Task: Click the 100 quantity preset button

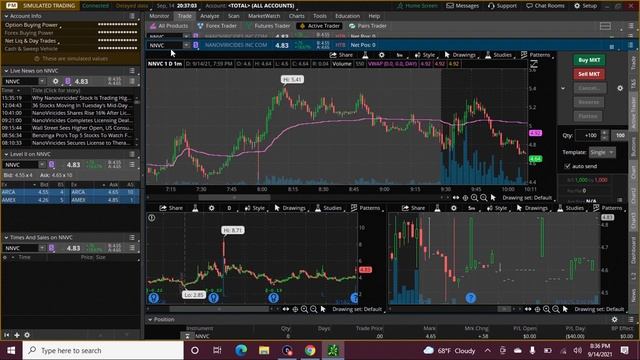Action: [620, 135]
